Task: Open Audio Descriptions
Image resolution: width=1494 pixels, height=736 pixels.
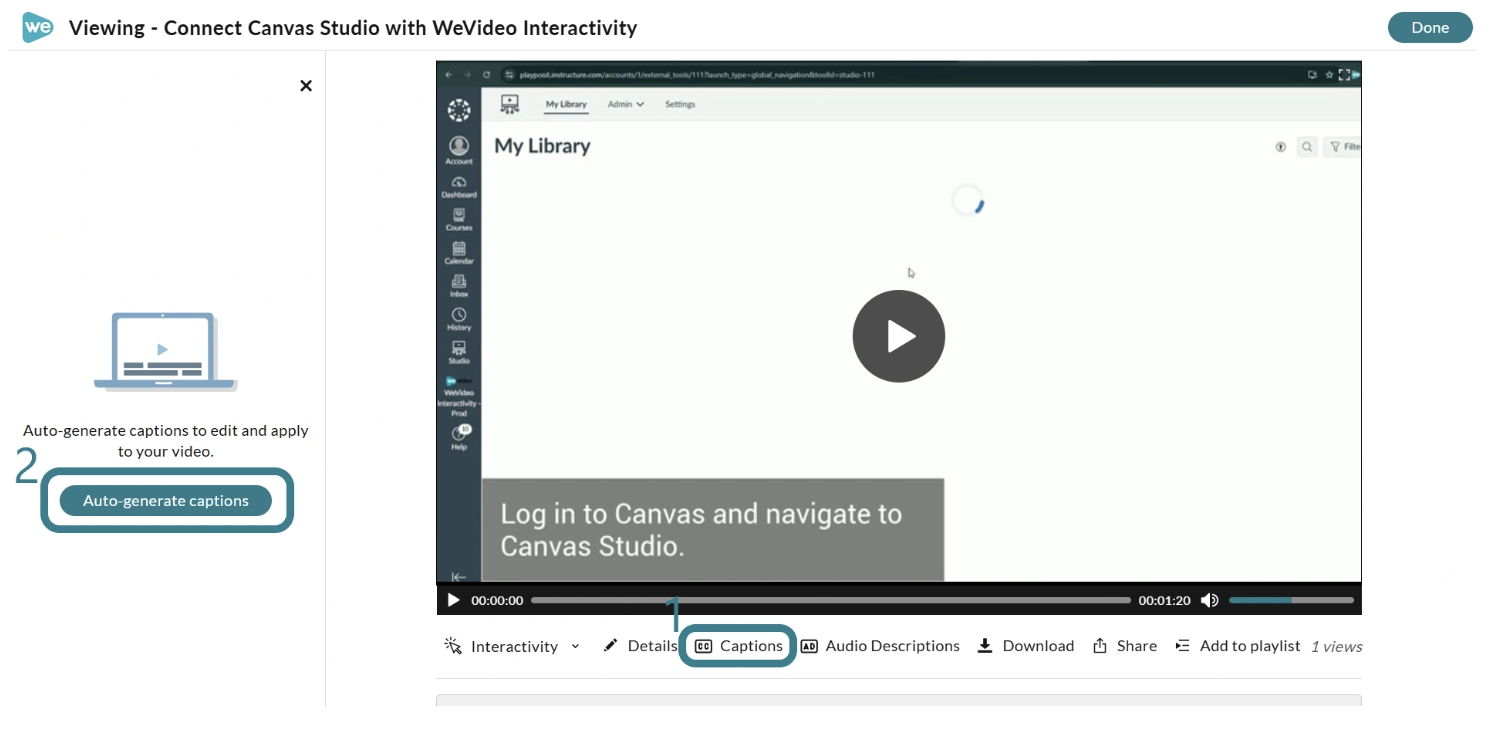Action: [x=880, y=646]
